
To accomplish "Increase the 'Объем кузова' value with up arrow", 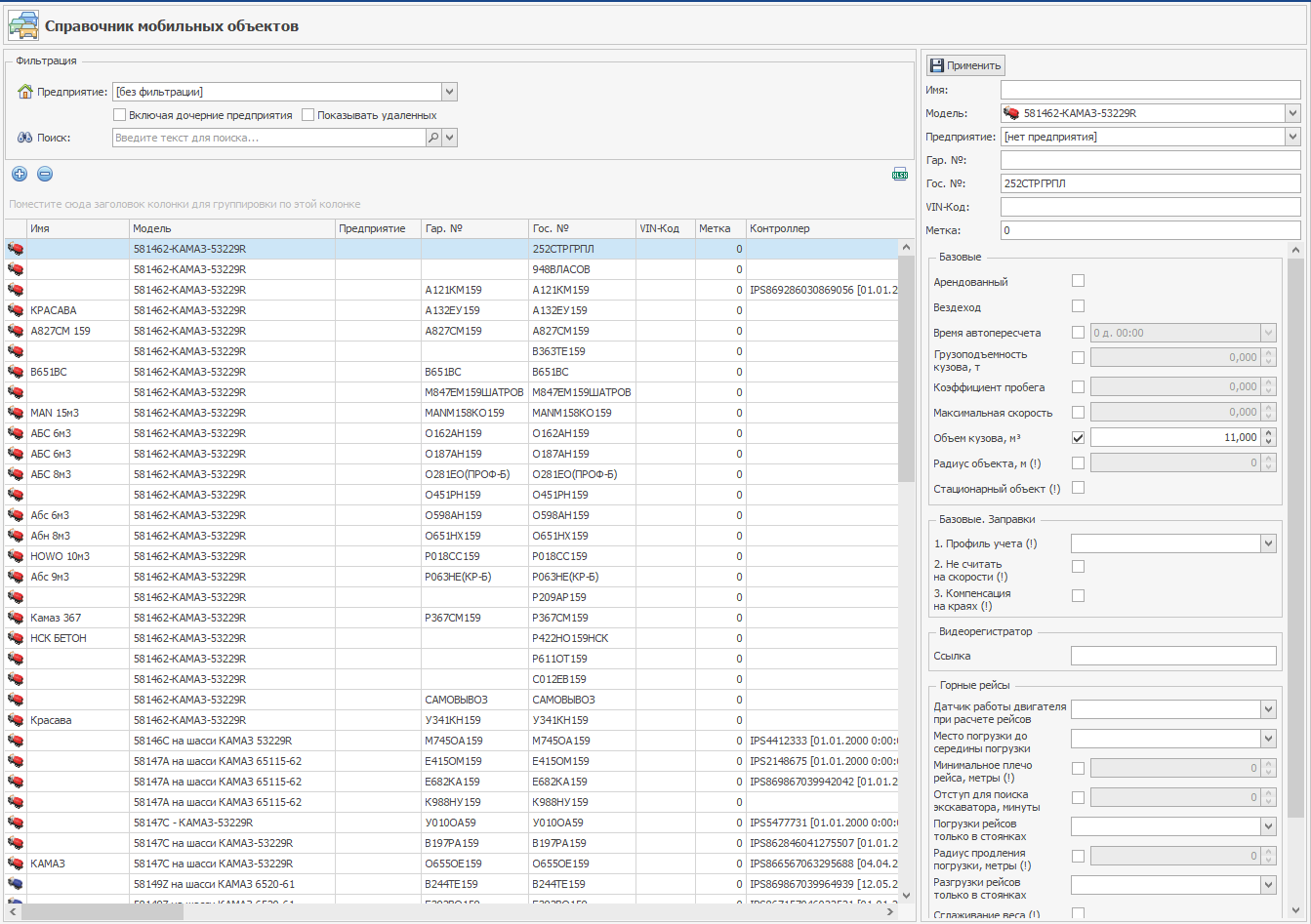I will coord(1269,433).
